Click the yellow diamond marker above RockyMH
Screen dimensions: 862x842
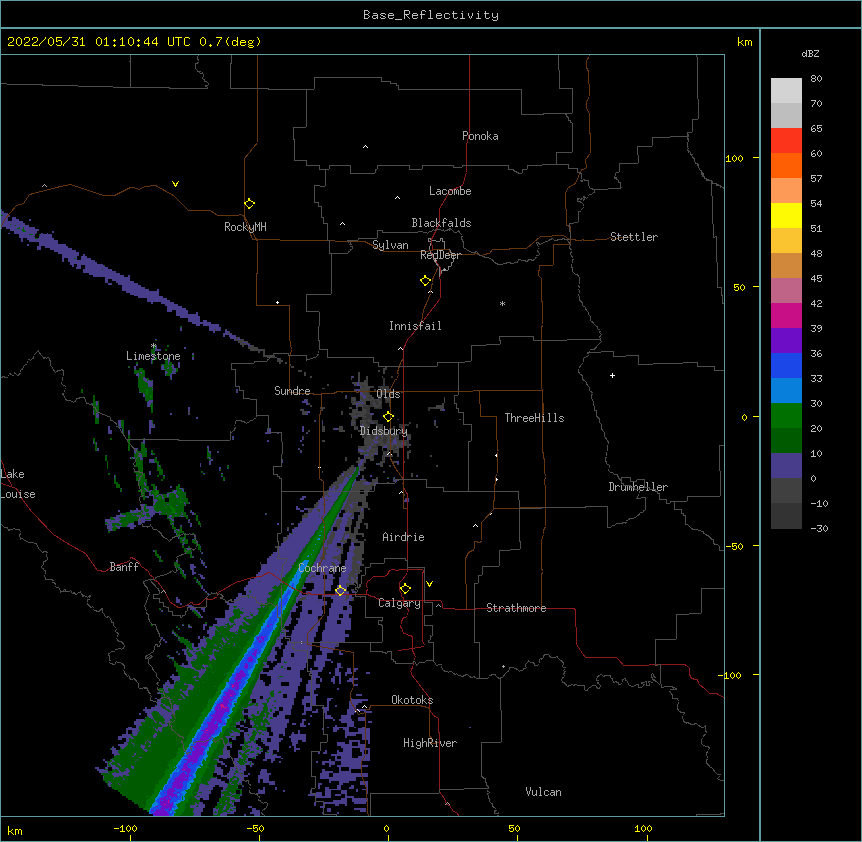point(249,203)
